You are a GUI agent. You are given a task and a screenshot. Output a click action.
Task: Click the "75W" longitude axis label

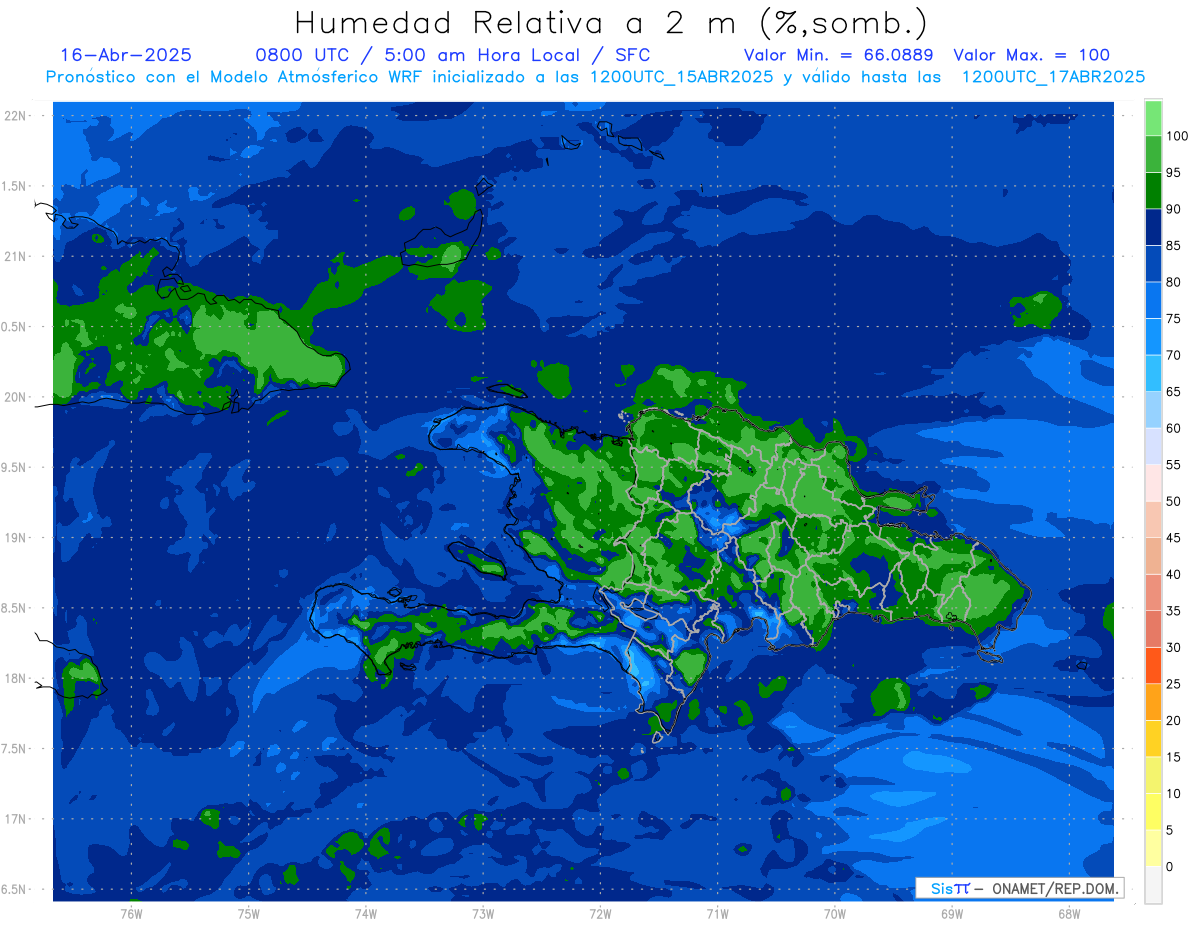coord(249,913)
